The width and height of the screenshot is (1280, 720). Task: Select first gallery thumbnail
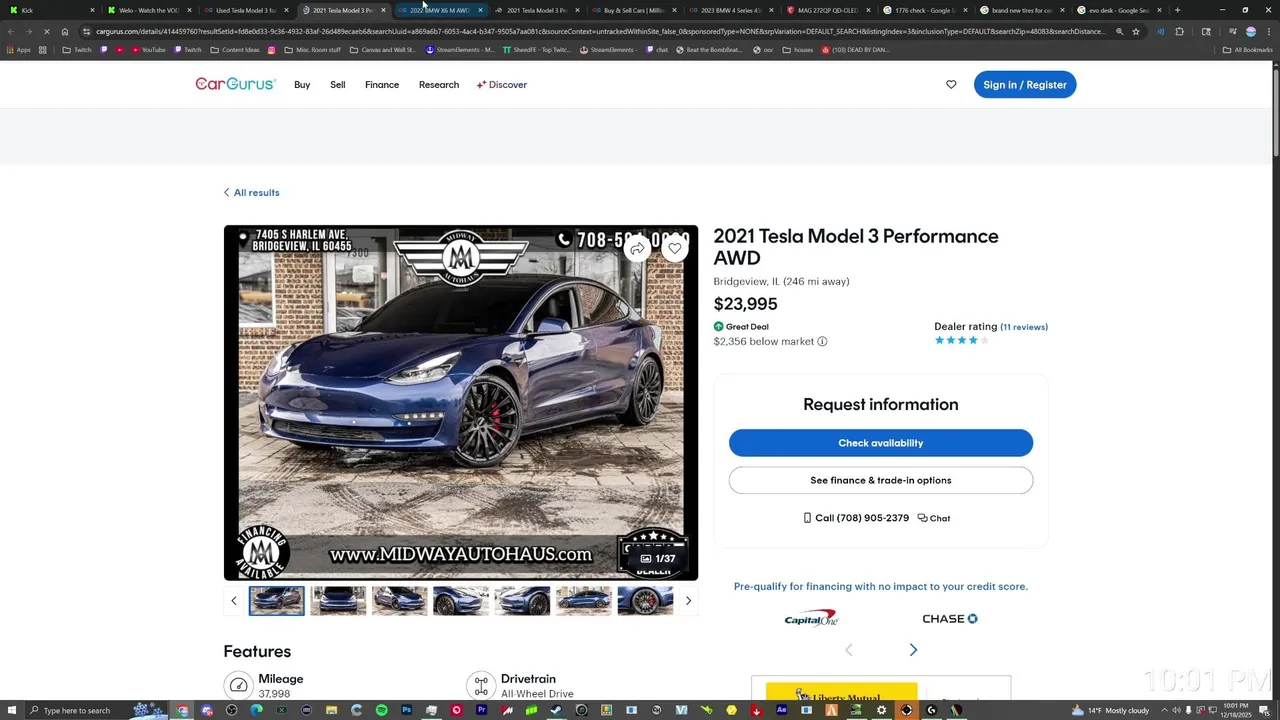click(277, 600)
